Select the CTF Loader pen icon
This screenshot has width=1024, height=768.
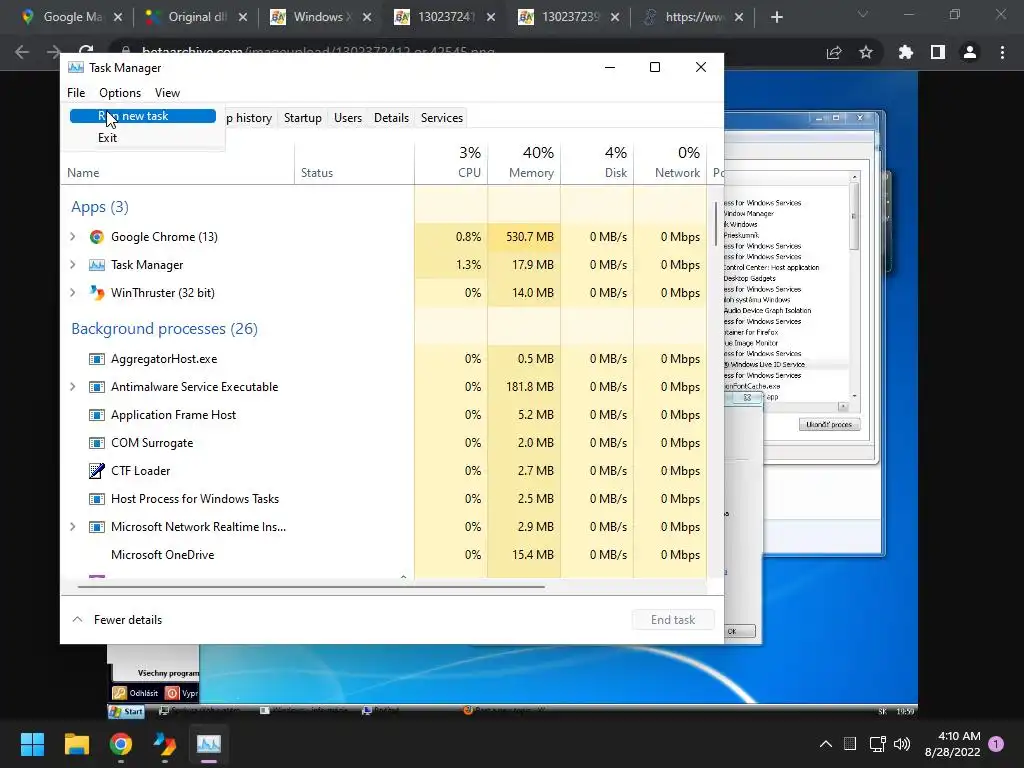(97, 470)
